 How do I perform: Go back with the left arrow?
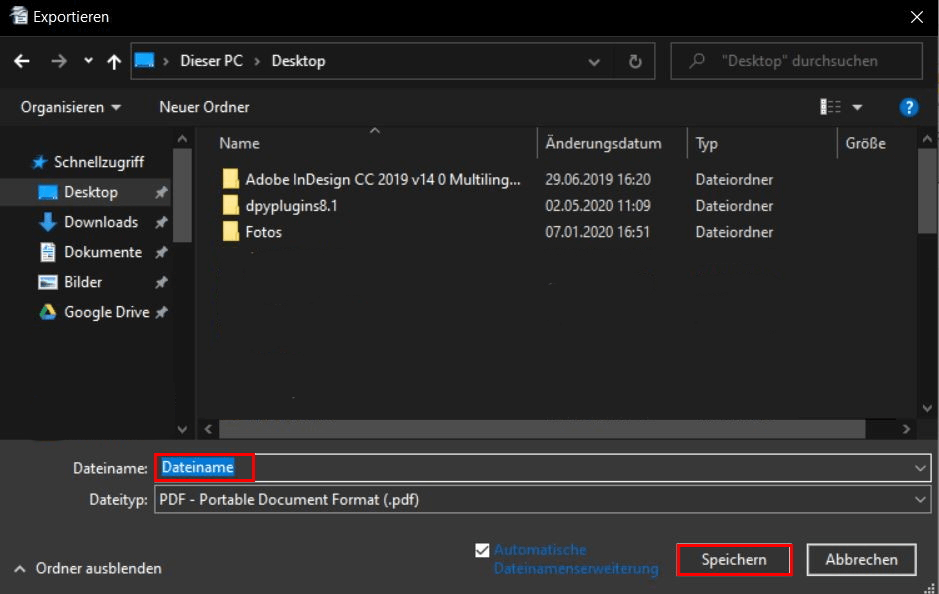click(22, 61)
